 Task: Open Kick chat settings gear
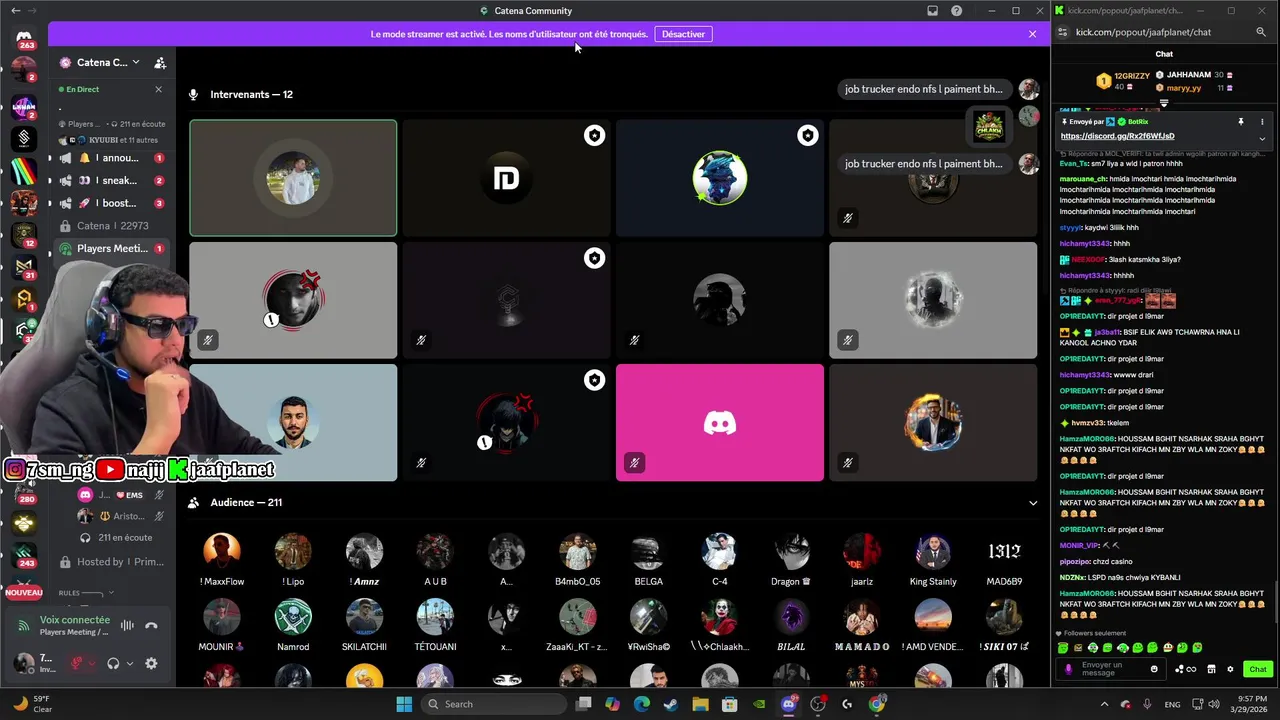[x=1230, y=669]
